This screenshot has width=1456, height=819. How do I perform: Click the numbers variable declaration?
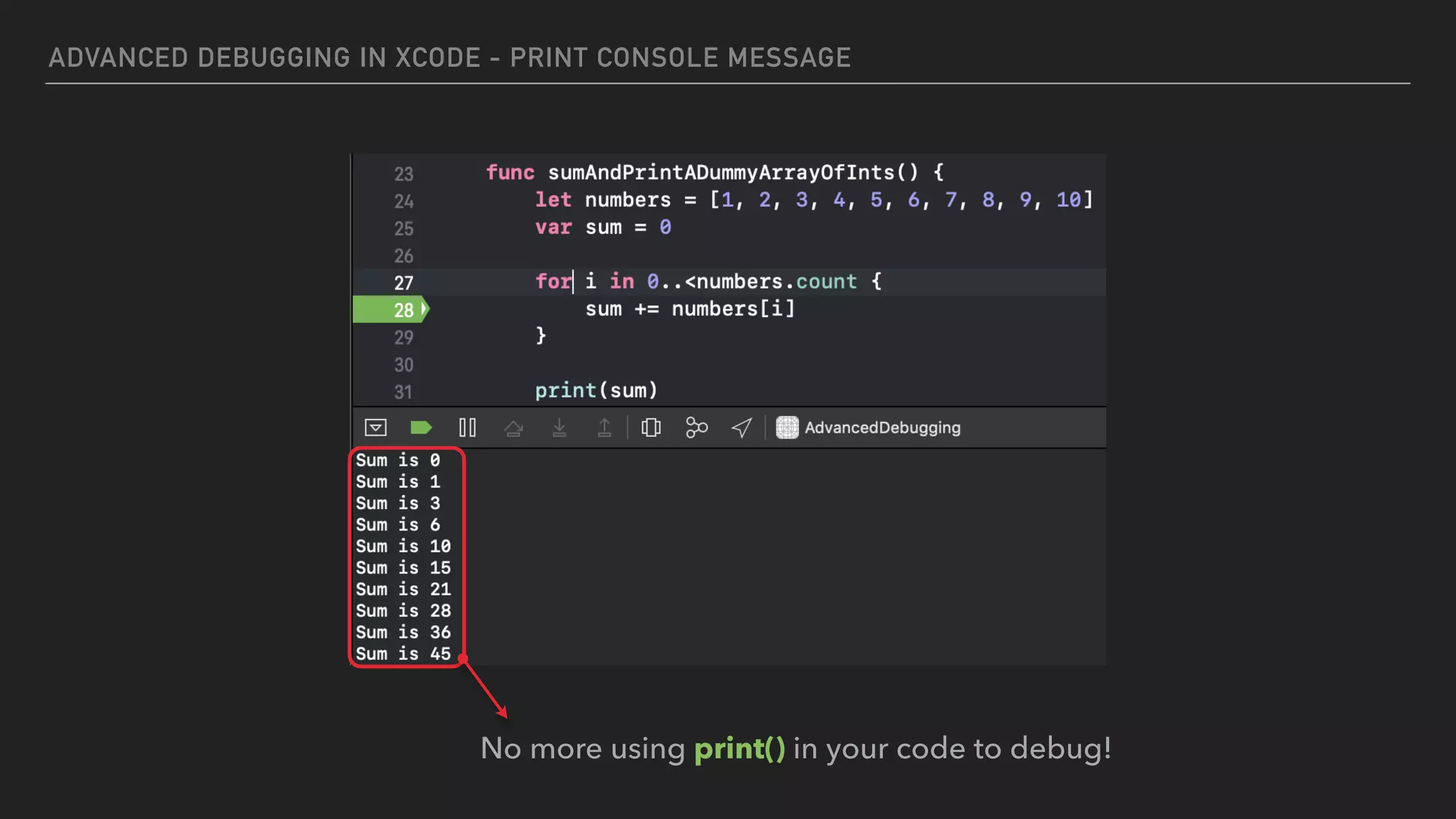[x=628, y=200]
